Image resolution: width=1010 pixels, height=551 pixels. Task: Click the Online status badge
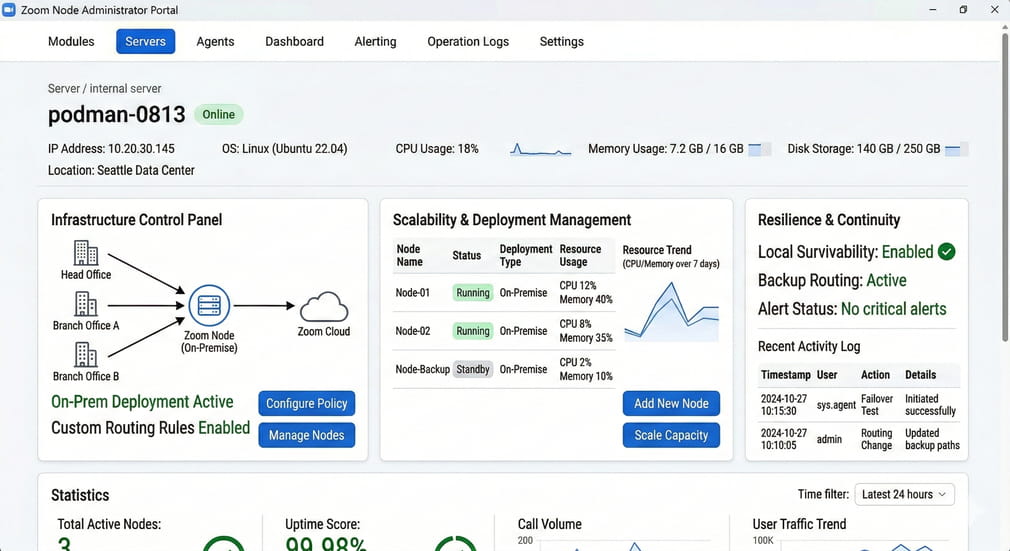tap(219, 114)
